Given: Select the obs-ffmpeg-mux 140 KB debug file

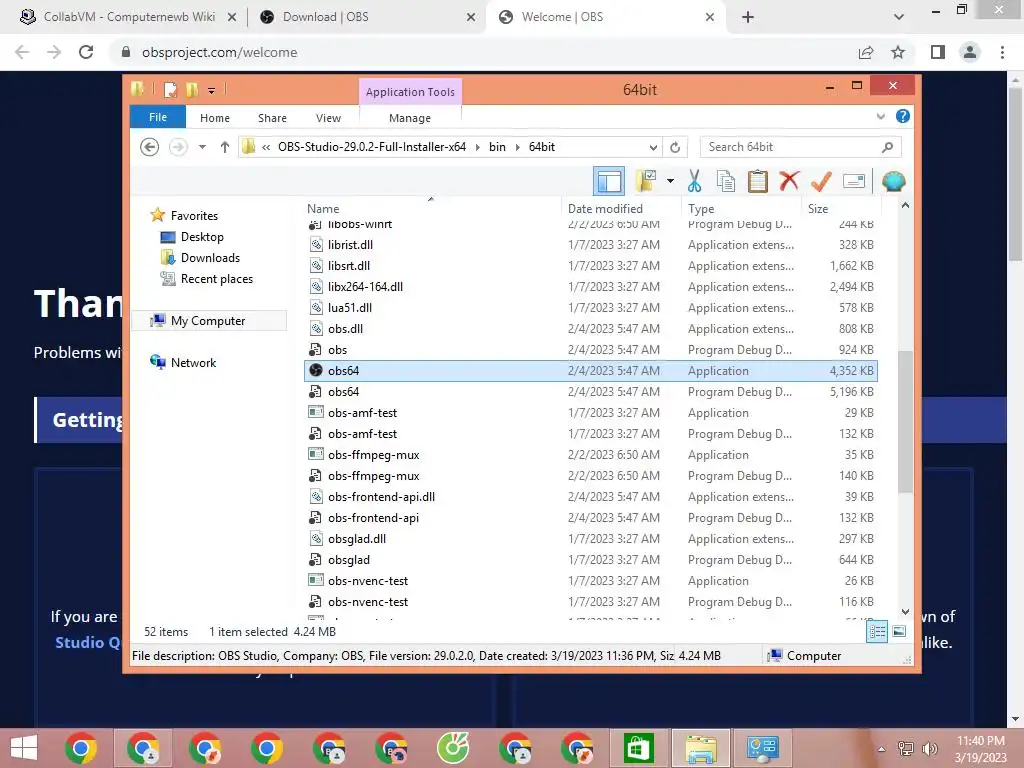Looking at the screenshot, I should point(590,475).
